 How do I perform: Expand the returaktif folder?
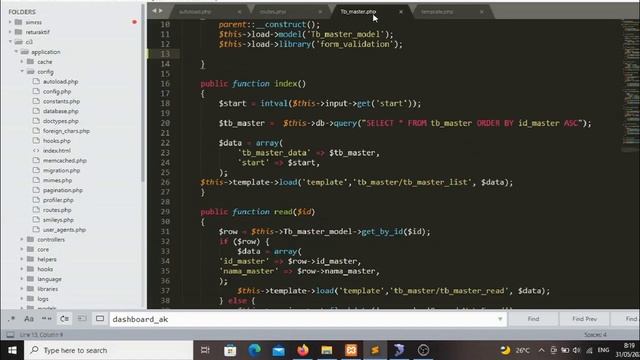point(10,32)
